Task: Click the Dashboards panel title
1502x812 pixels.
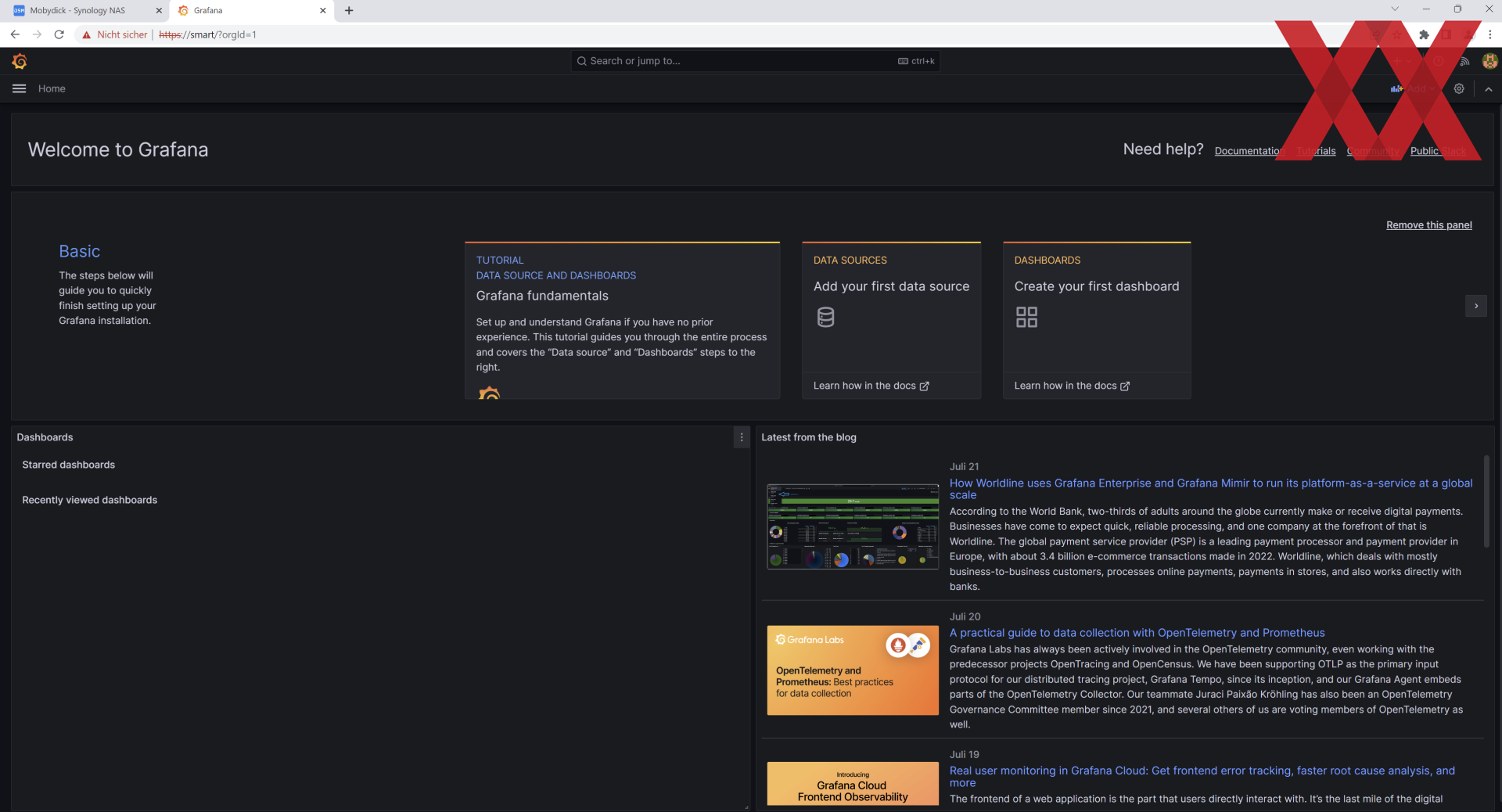Action: click(45, 437)
